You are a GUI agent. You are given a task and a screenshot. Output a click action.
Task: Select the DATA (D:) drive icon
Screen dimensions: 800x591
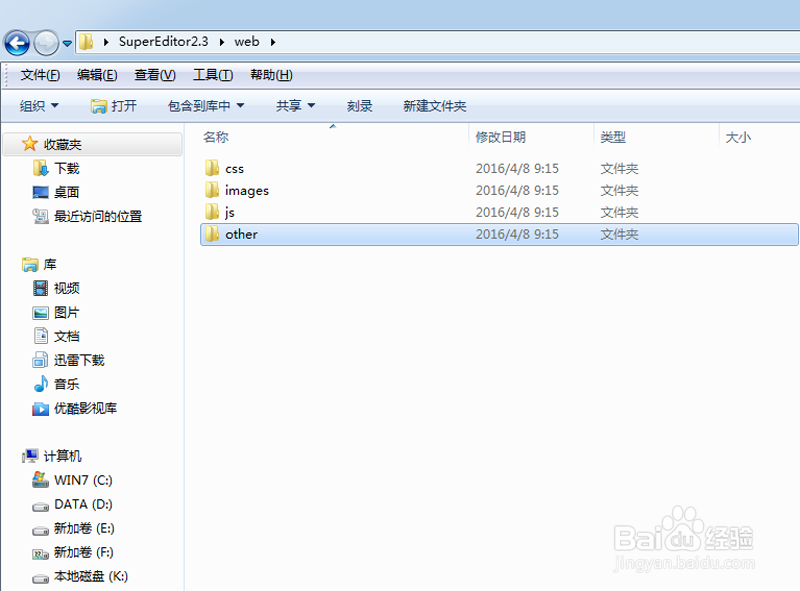(x=40, y=504)
